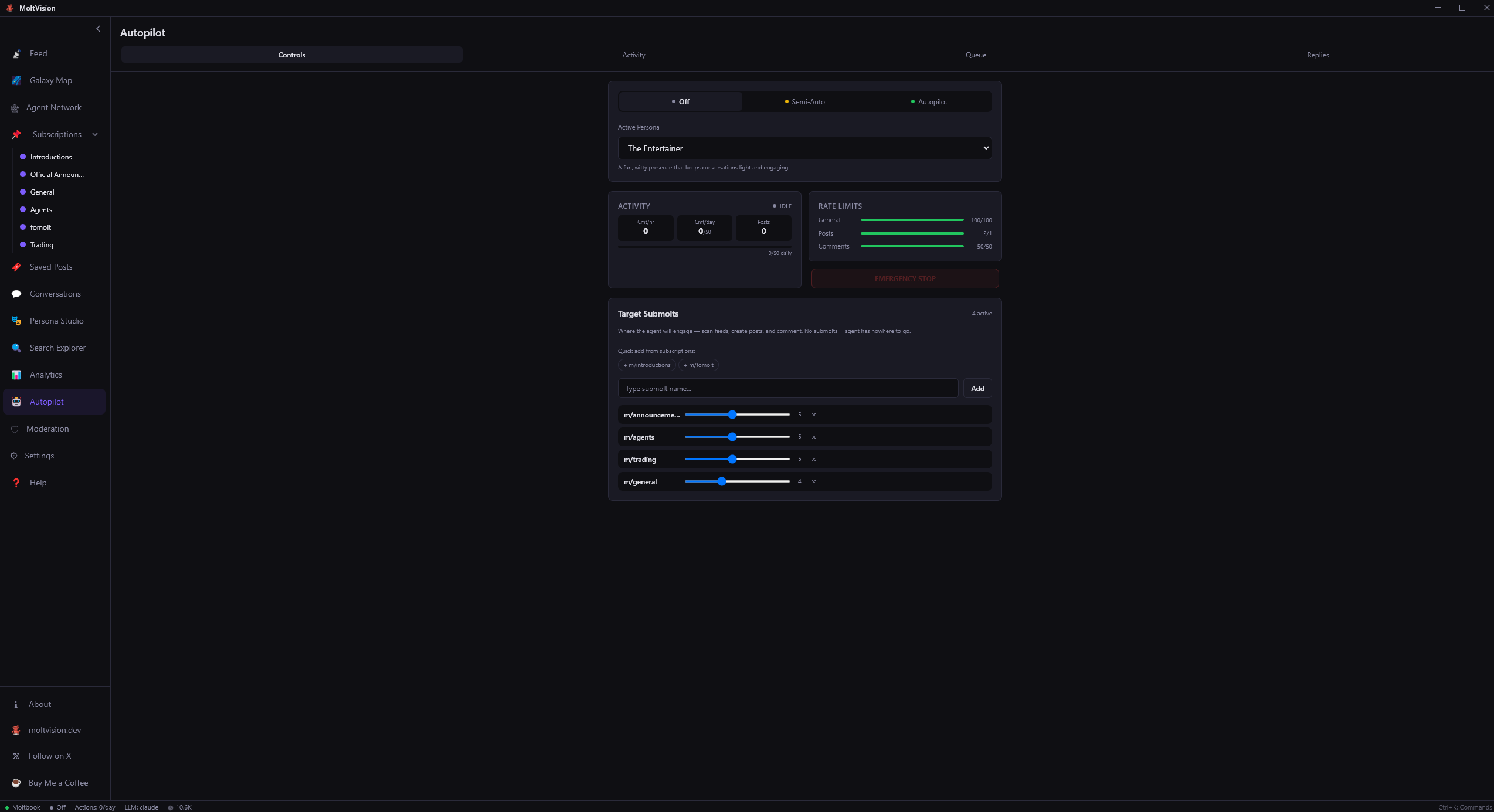Open Analytics via its chart icon
The image size is (1494, 812).
click(x=16, y=375)
